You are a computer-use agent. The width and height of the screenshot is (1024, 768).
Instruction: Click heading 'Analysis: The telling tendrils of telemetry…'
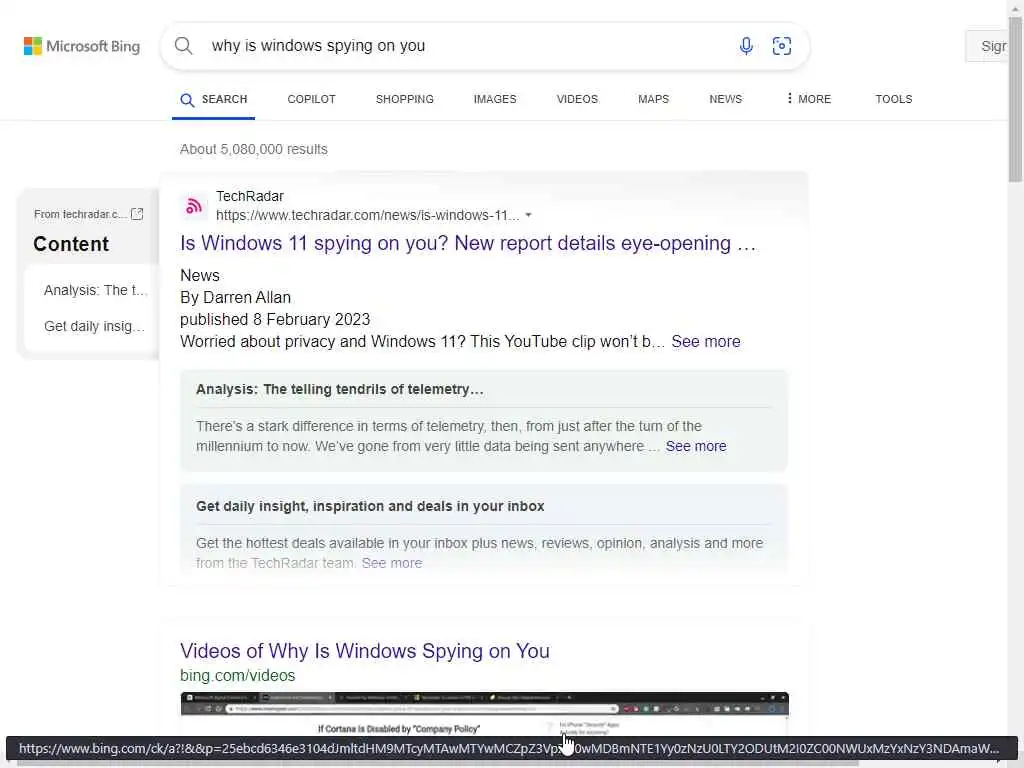click(340, 389)
